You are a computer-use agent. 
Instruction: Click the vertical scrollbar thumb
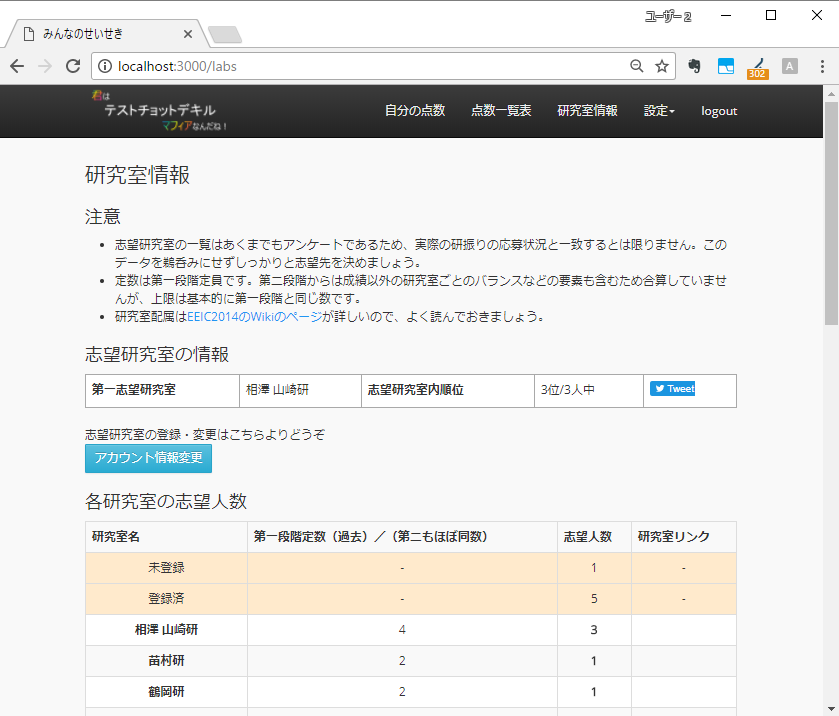point(831,213)
